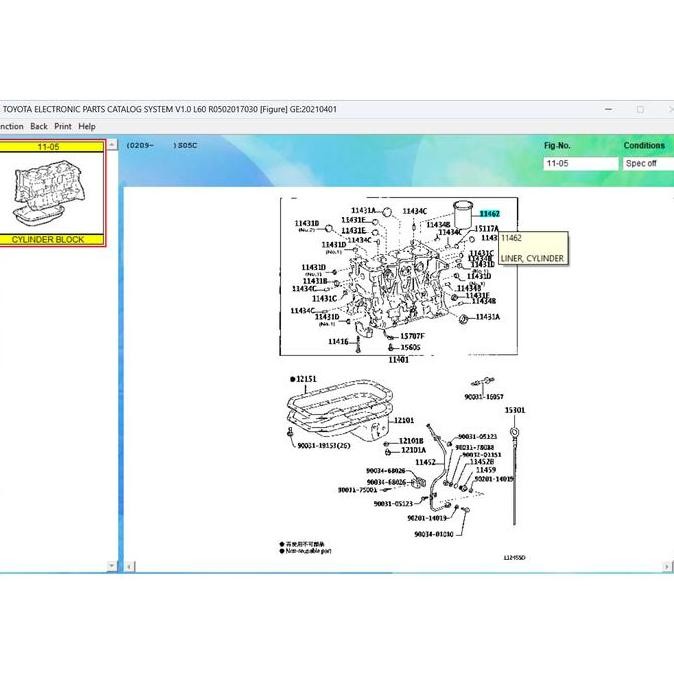Select part number 15117A label
This screenshot has height=674, width=674.
[x=485, y=229]
